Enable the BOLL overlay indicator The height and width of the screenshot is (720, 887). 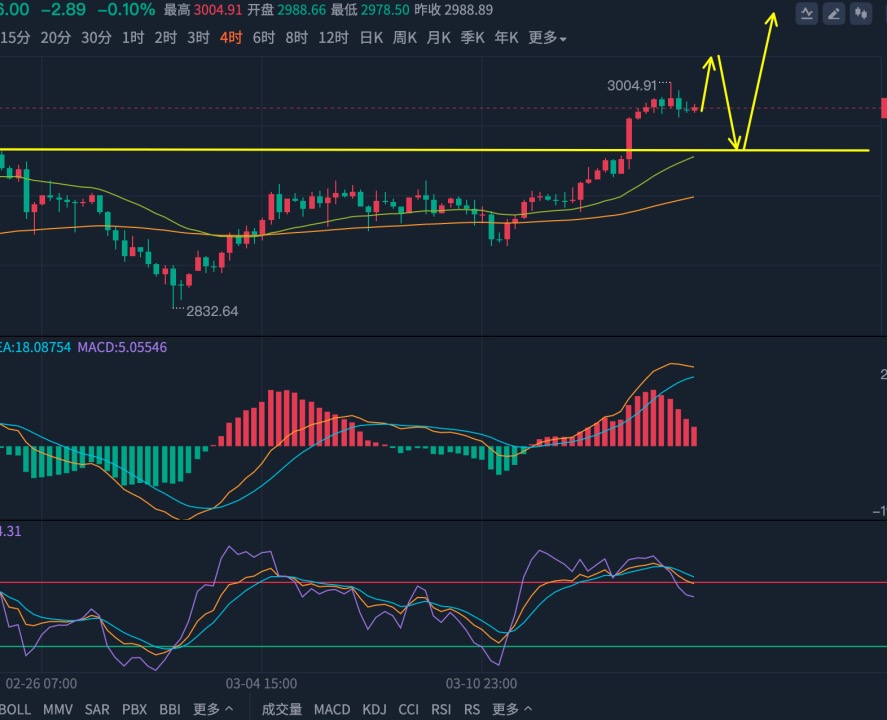(x=15, y=709)
